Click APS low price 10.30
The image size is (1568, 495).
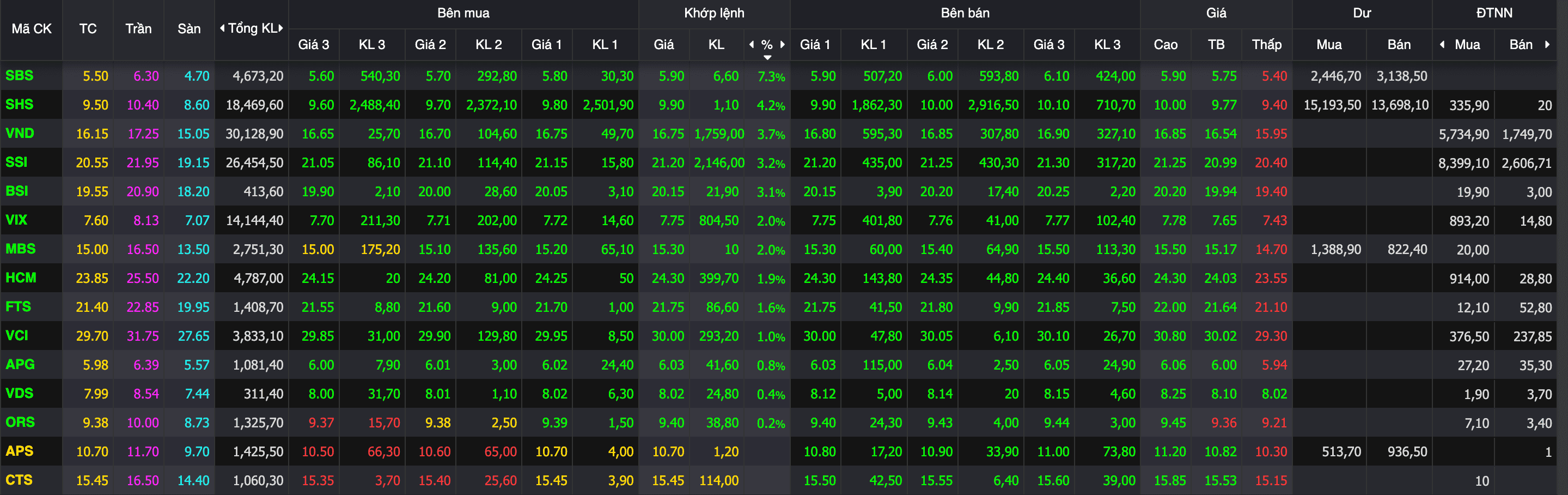(x=1271, y=452)
